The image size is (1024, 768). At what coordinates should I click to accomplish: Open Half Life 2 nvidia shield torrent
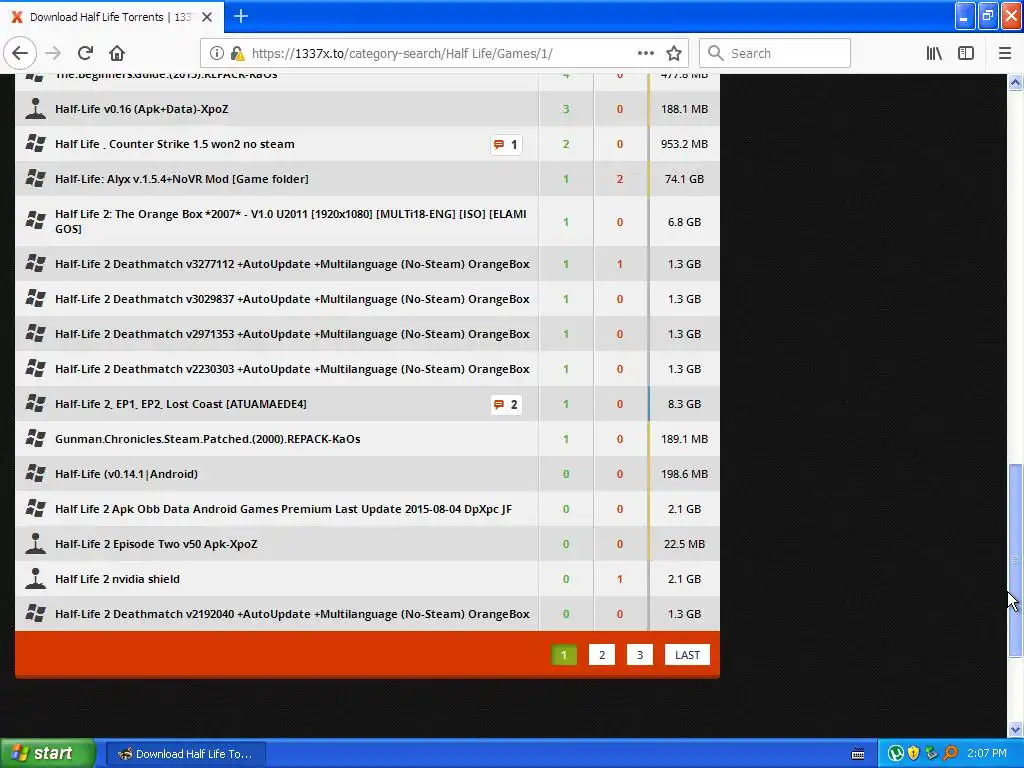coord(117,579)
